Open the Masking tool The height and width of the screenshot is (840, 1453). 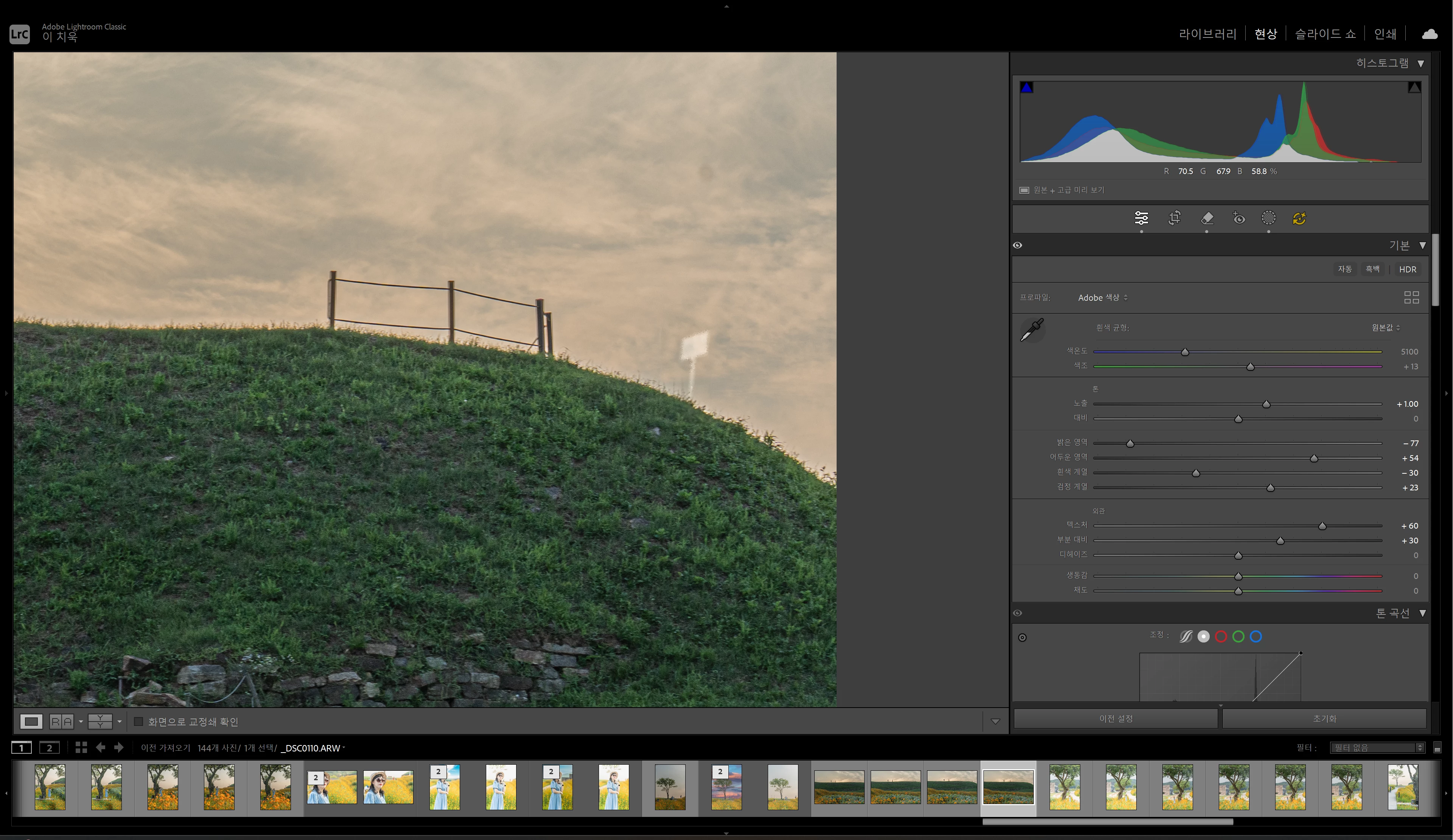pyautogui.click(x=1268, y=218)
